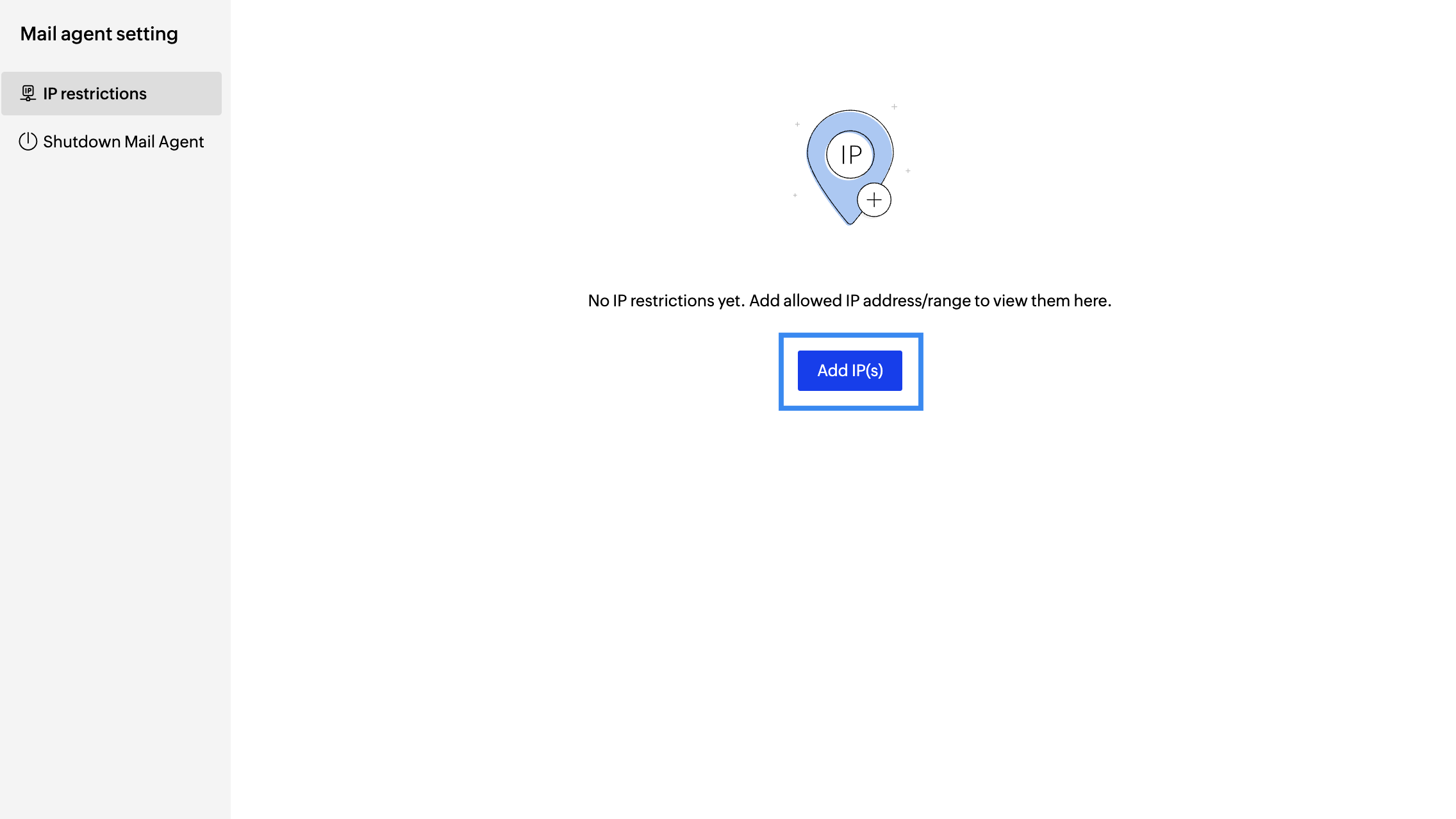
Task: Click the words 'Add allowed IP address/range'
Action: click(x=861, y=301)
